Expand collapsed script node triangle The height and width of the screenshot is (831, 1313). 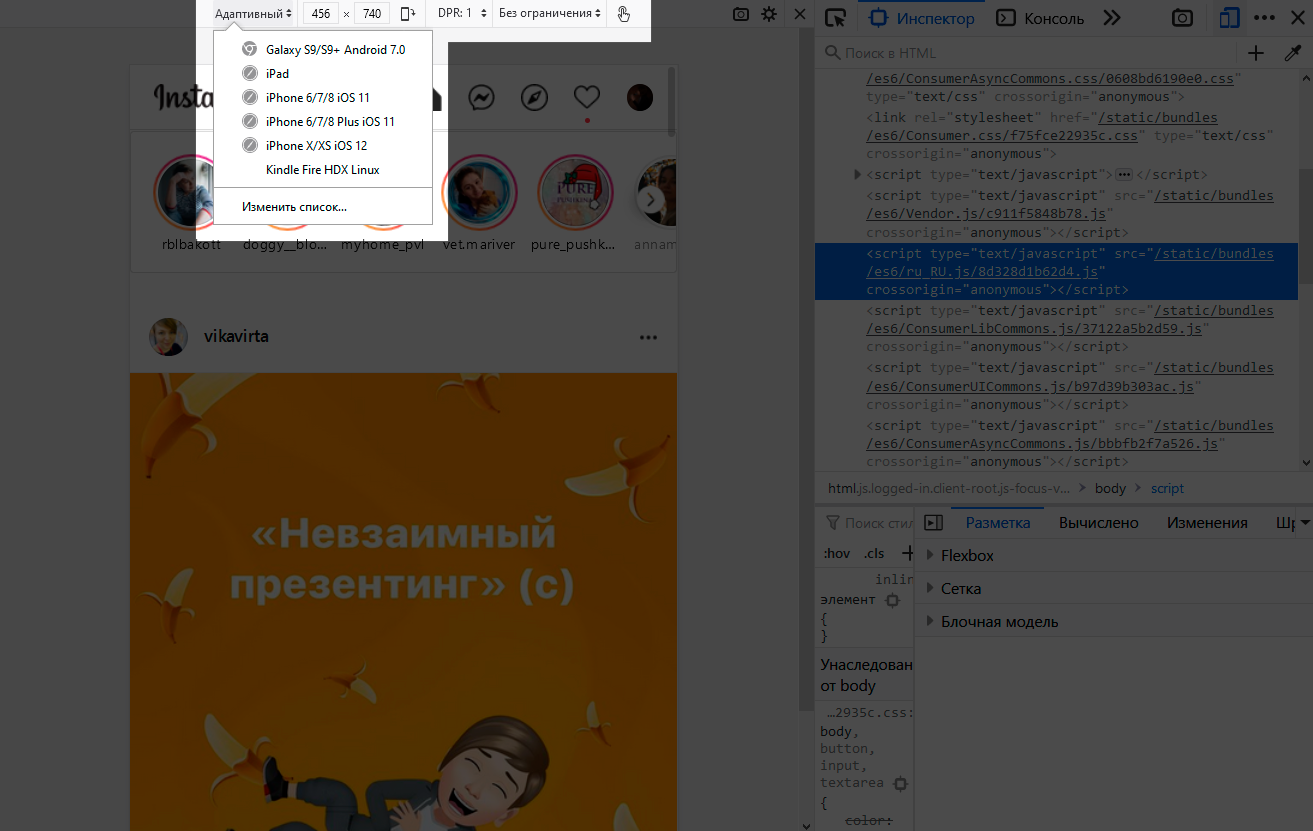[857, 175]
